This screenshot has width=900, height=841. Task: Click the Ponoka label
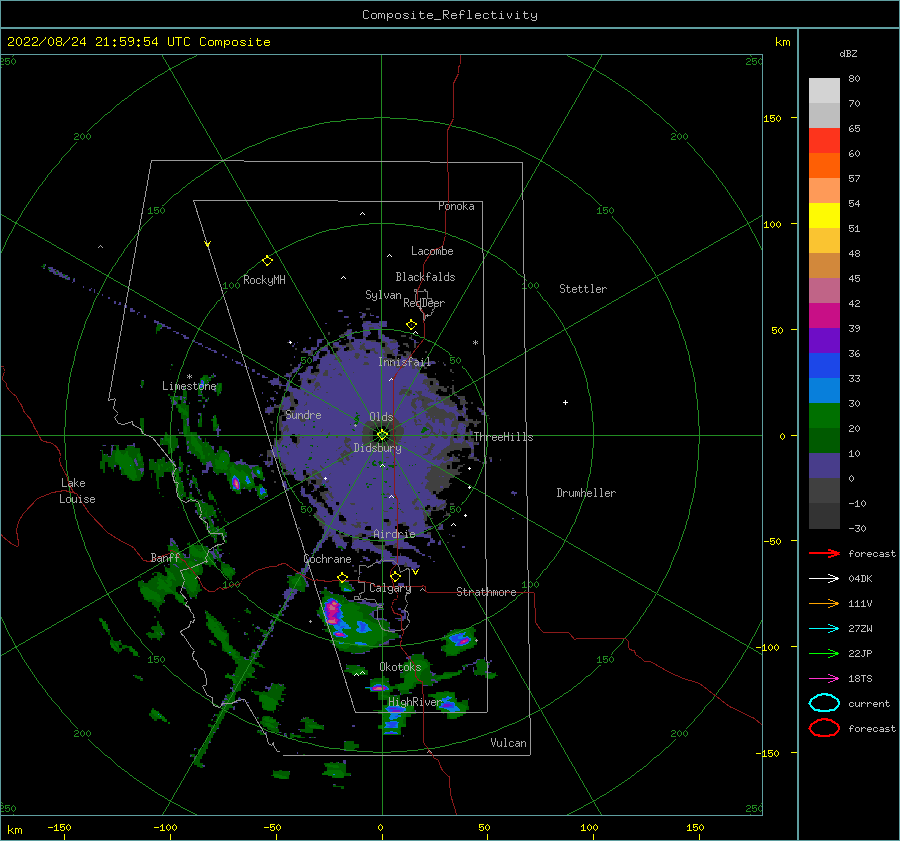456,206
